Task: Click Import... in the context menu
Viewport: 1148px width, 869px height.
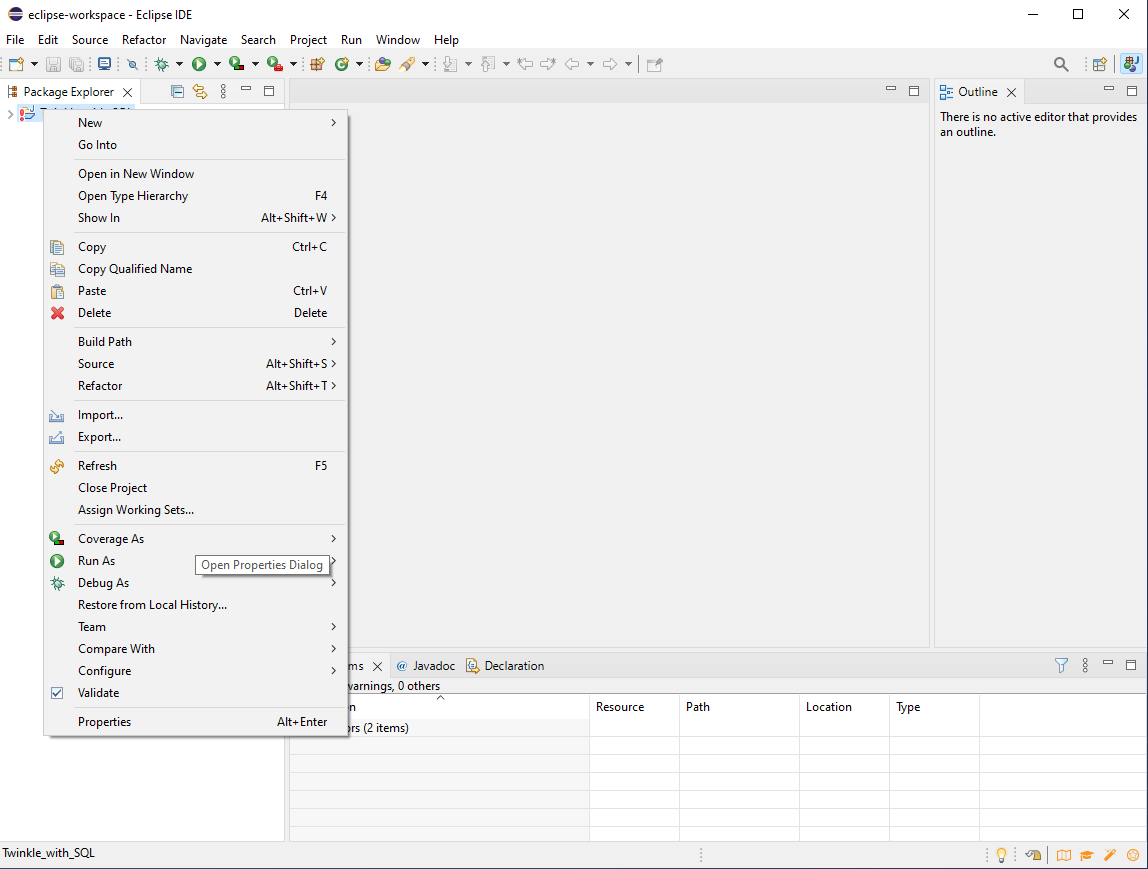Action: click(194, 415)
